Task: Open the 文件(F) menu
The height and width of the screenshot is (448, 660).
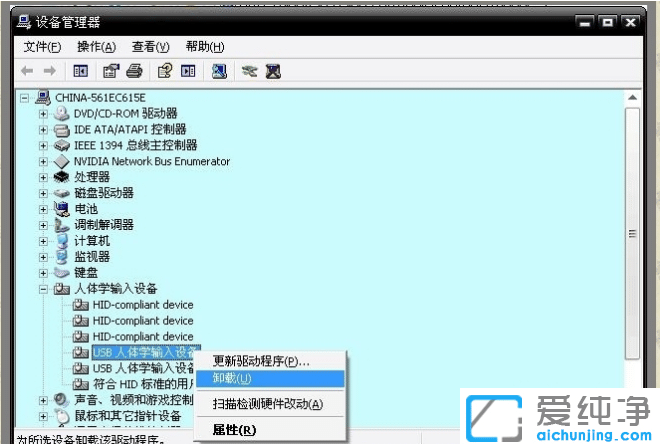Action: (x=43, y=47)
